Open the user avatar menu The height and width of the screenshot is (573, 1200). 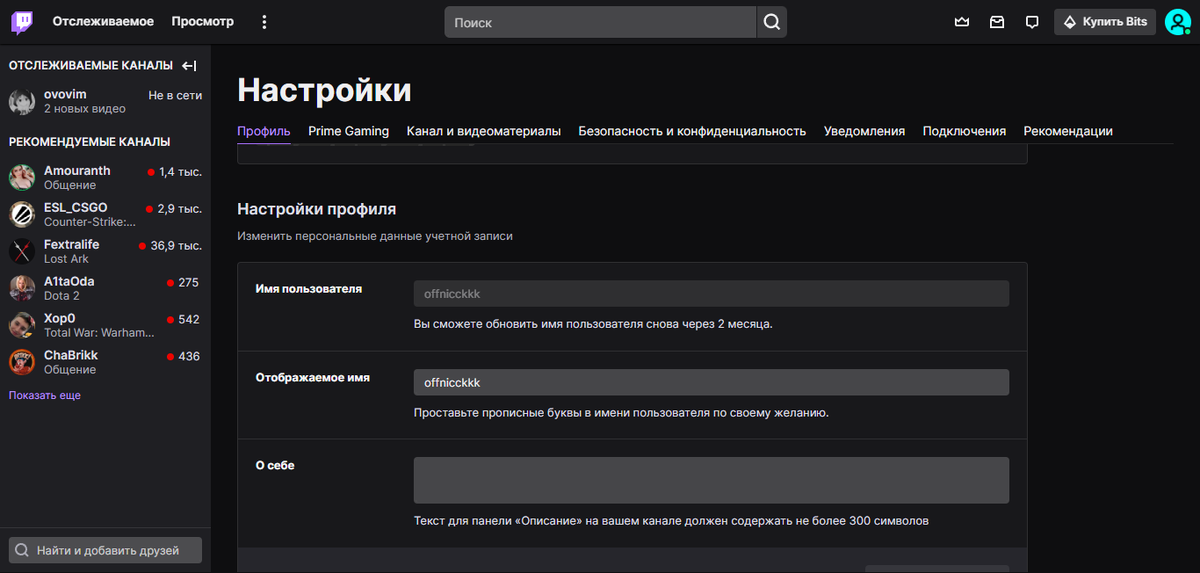[1177, 22]
